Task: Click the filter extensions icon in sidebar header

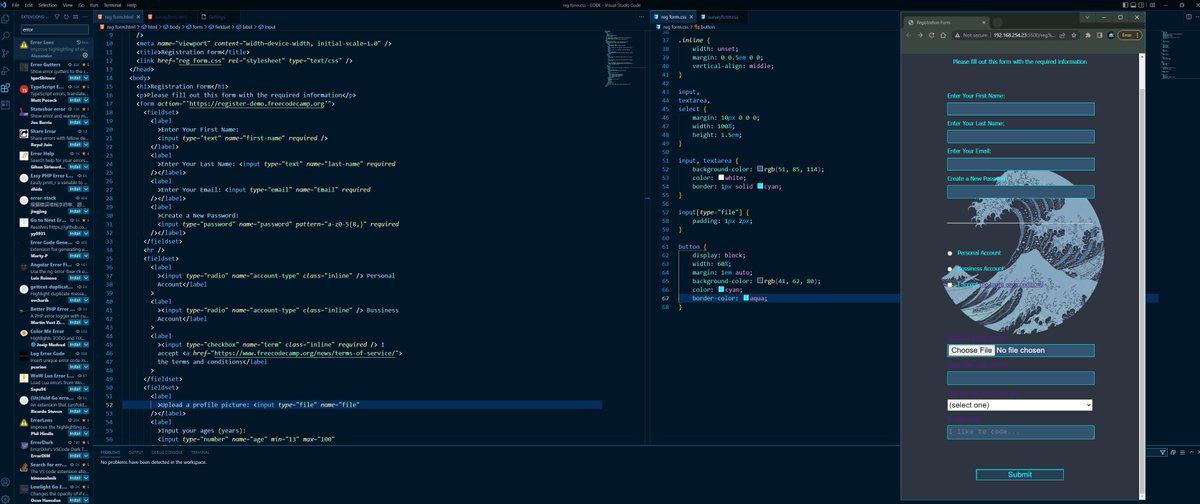Action: point(57,17)
